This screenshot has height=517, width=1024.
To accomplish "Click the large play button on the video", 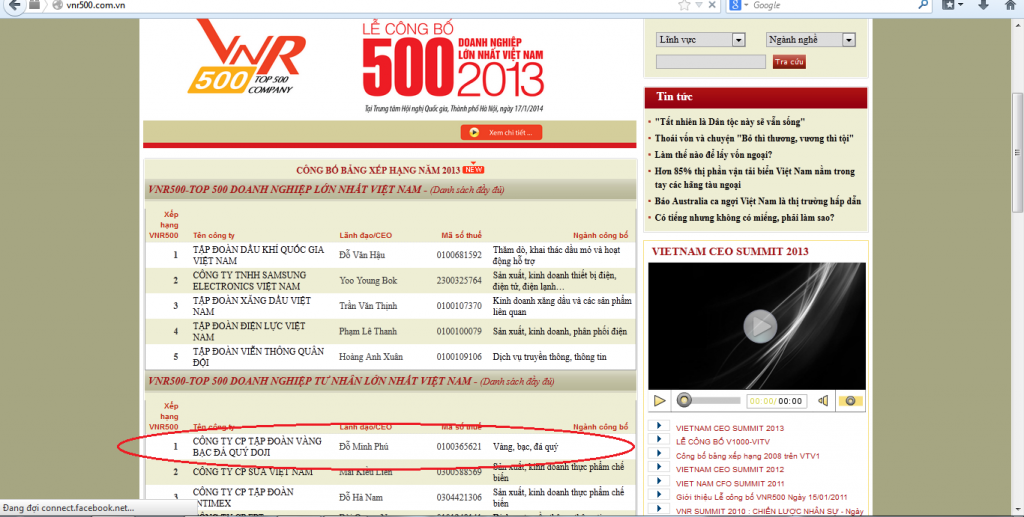I will click(x=760, y=326).
